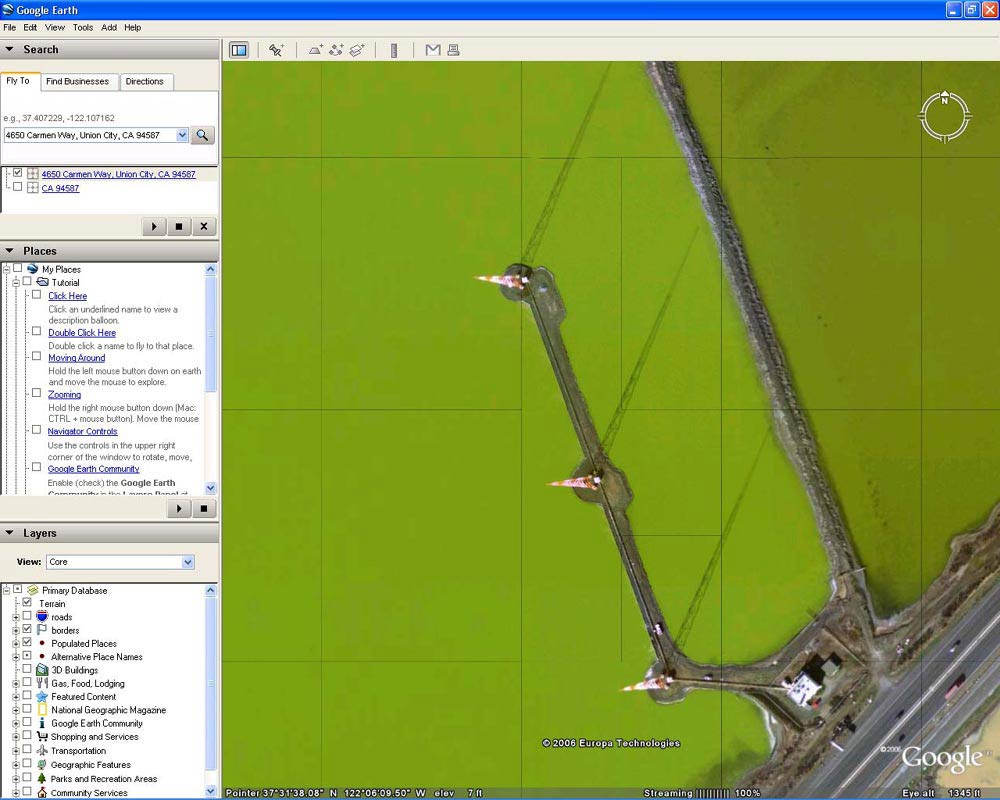Image resolution: width=1000 pixels, height=800 pixels.
Task: Select the Add Path tool
Action: (336, 50)
